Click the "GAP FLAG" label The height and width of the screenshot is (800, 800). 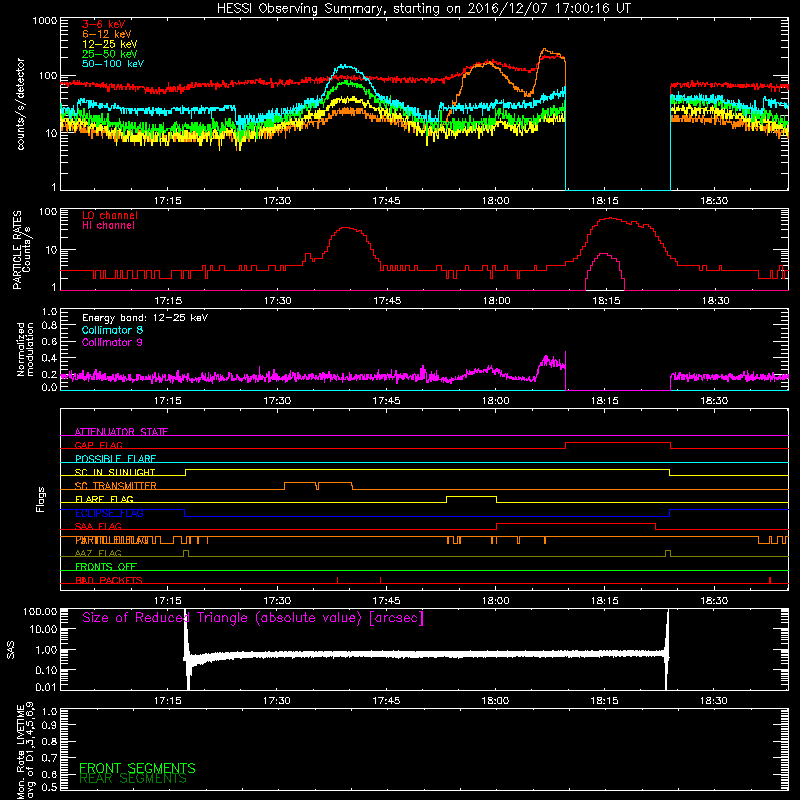[x=98, y=445]
